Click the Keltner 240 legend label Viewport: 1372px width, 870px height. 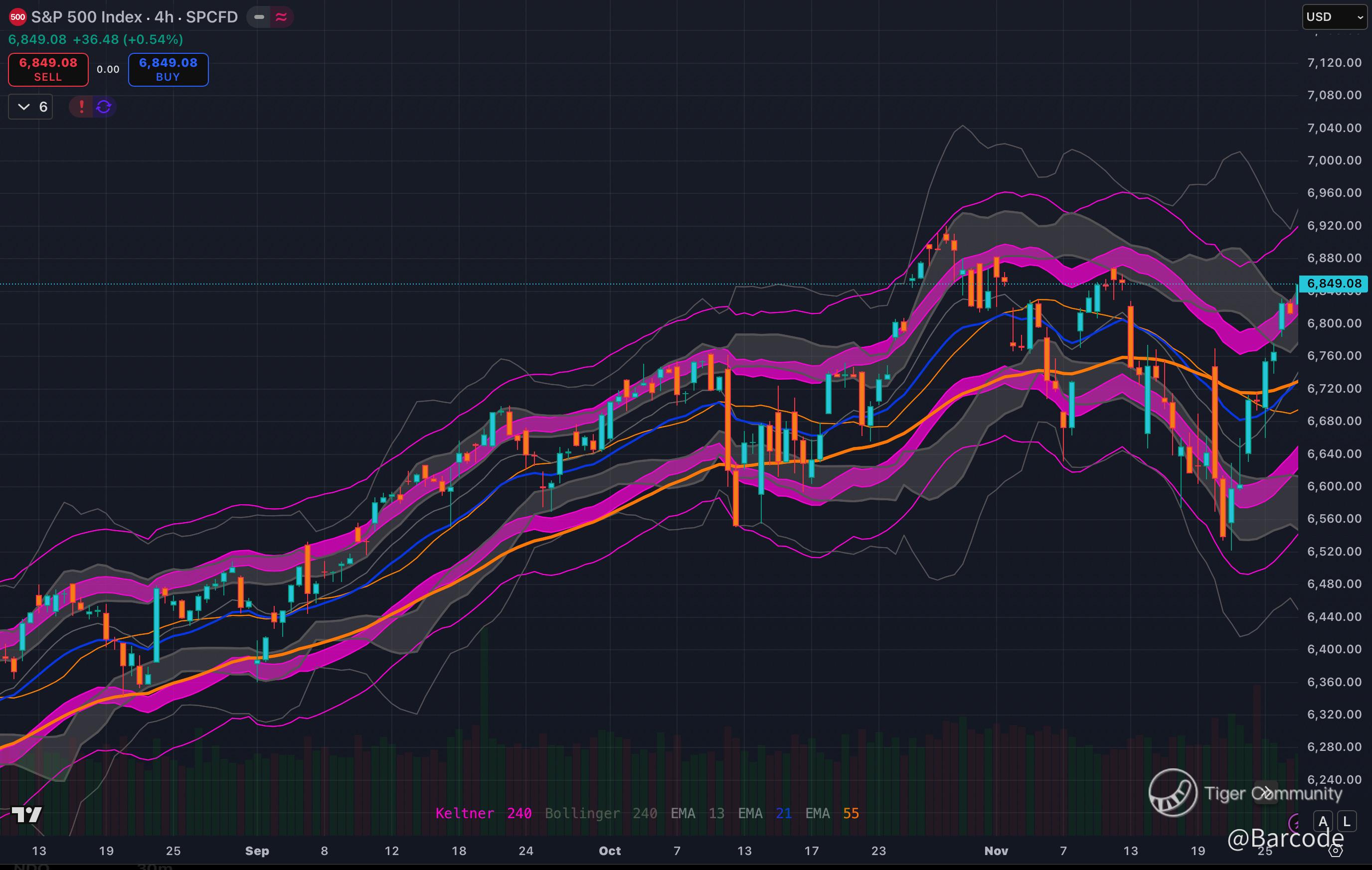pos(483,813)
